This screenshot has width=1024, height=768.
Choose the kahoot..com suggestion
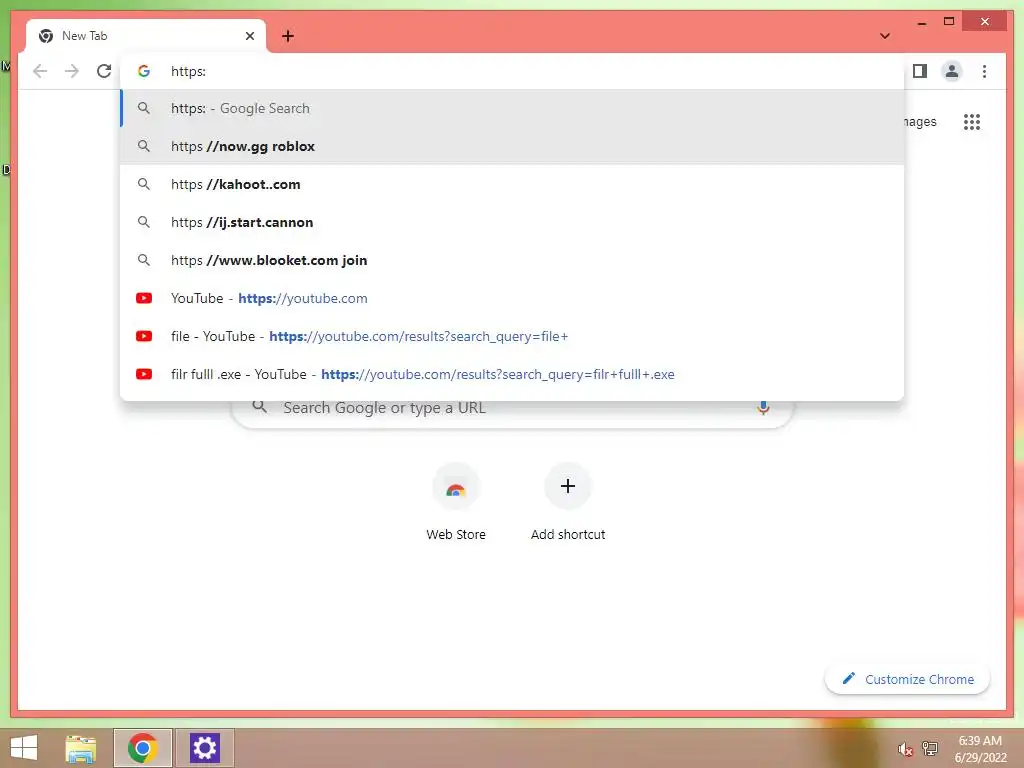click(x=512, y=184)
